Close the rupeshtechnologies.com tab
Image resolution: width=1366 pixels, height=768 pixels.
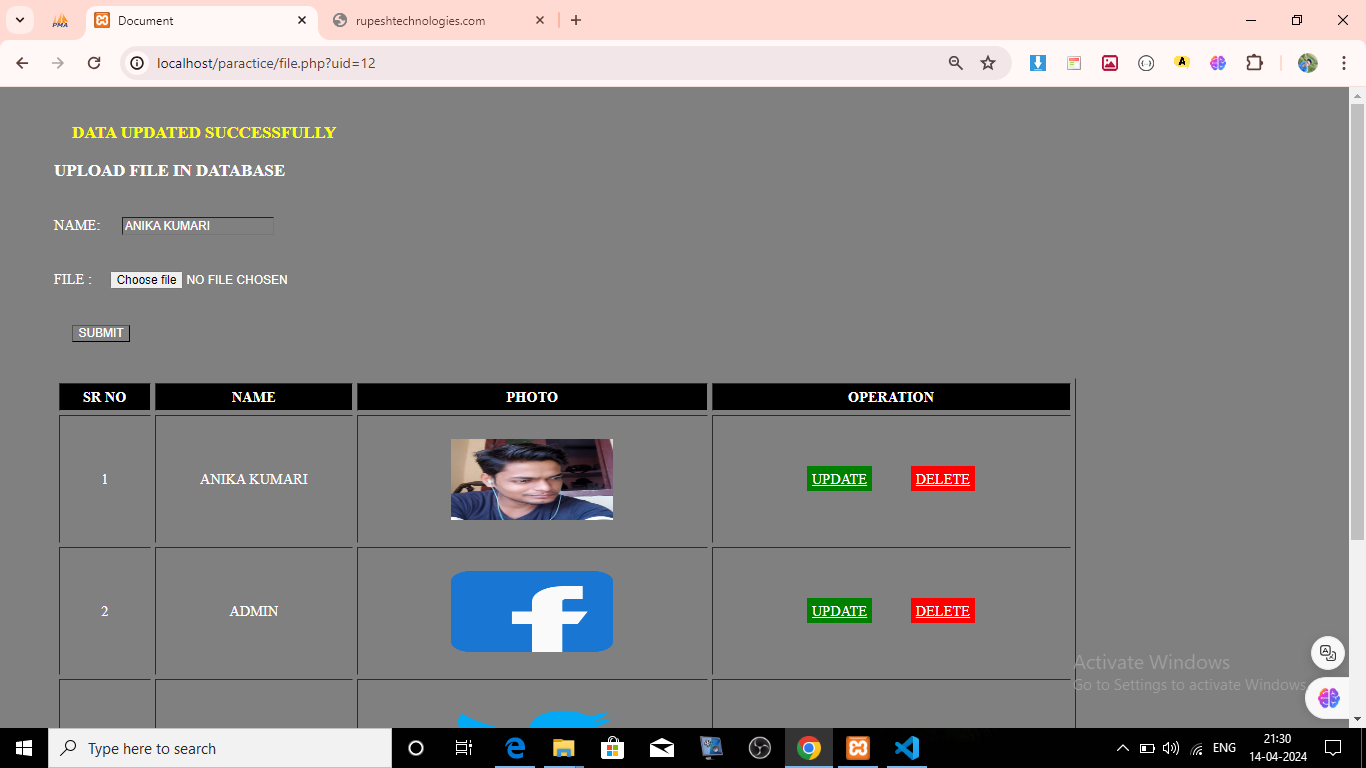click(x=540, y=20)
